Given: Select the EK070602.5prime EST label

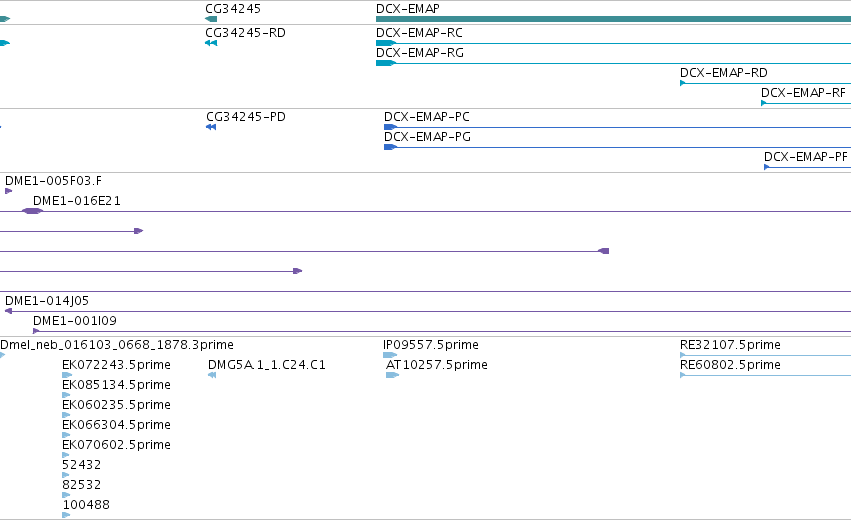Looking at the screenshot, I should (116, 445).
